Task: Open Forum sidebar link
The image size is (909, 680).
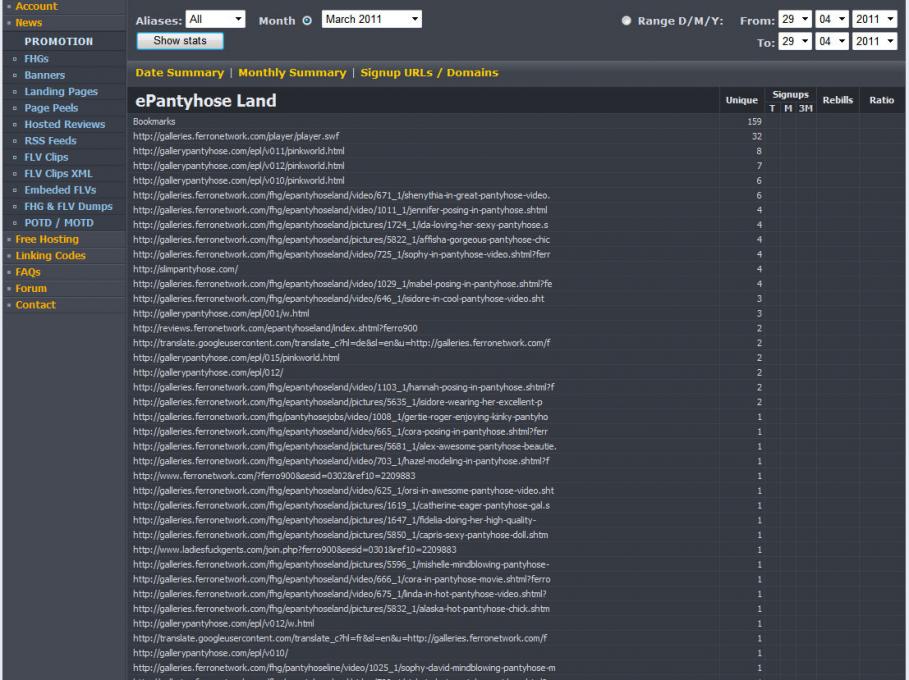Action: pyautogui.click(x=31, y=288)
